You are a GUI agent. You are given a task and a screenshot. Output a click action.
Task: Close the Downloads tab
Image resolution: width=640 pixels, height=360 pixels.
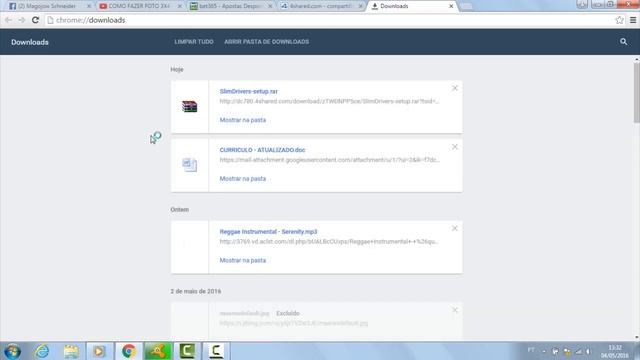pyautogui.click(x=451, y=6)
